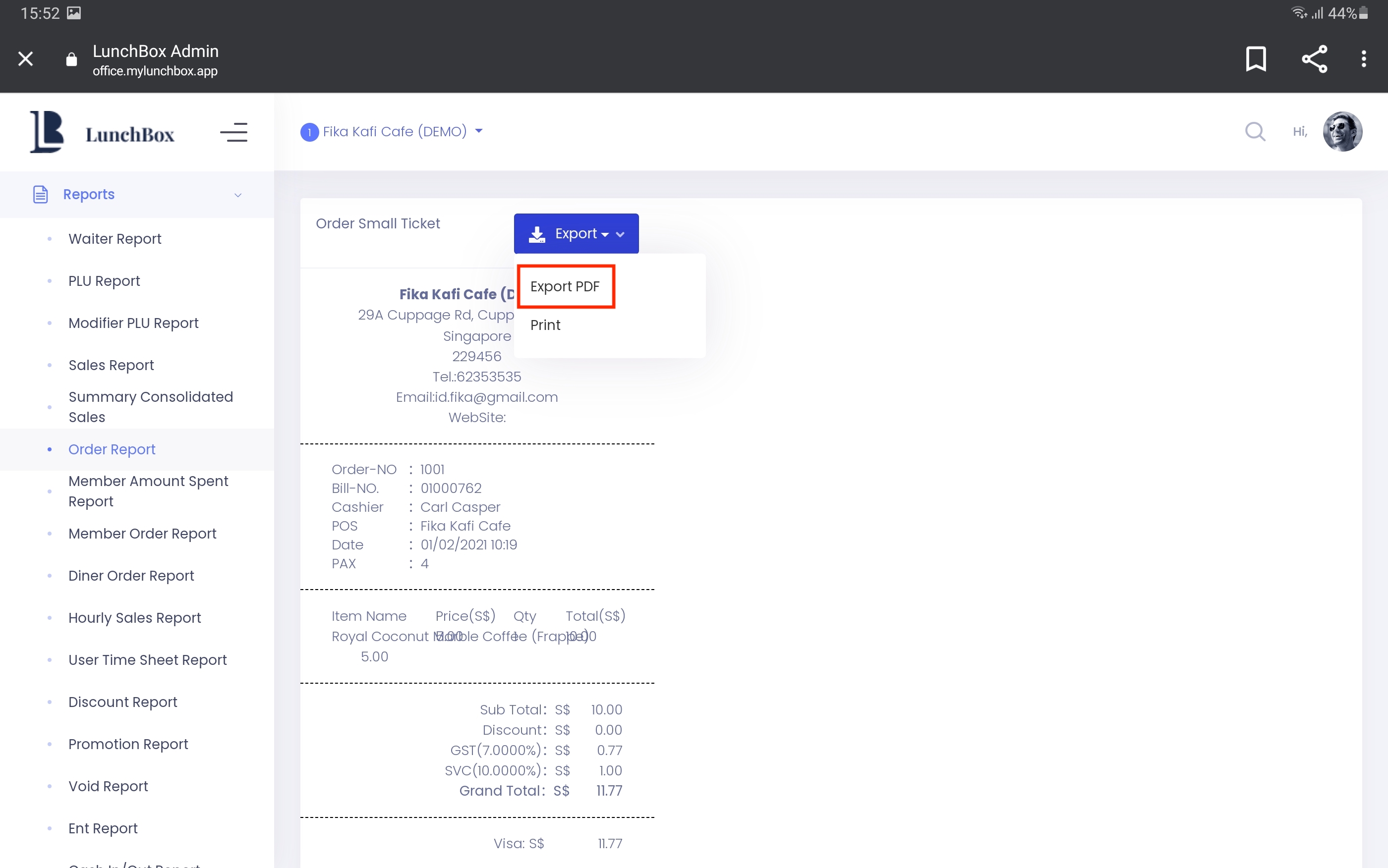This screenshot has width=1388, height=868.
Task: Select Export PDF option
Action: click(x=565, y=286)
